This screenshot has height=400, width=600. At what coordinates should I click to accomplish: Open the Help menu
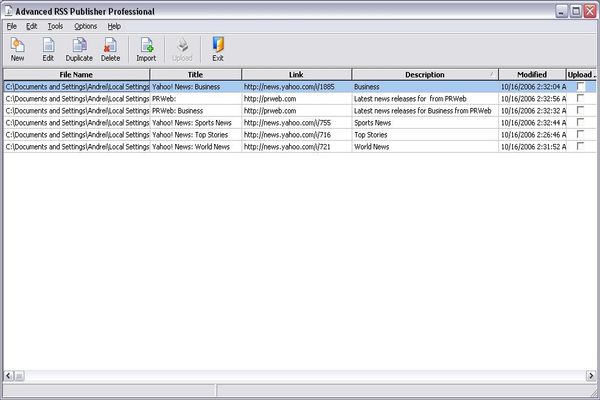114,26
